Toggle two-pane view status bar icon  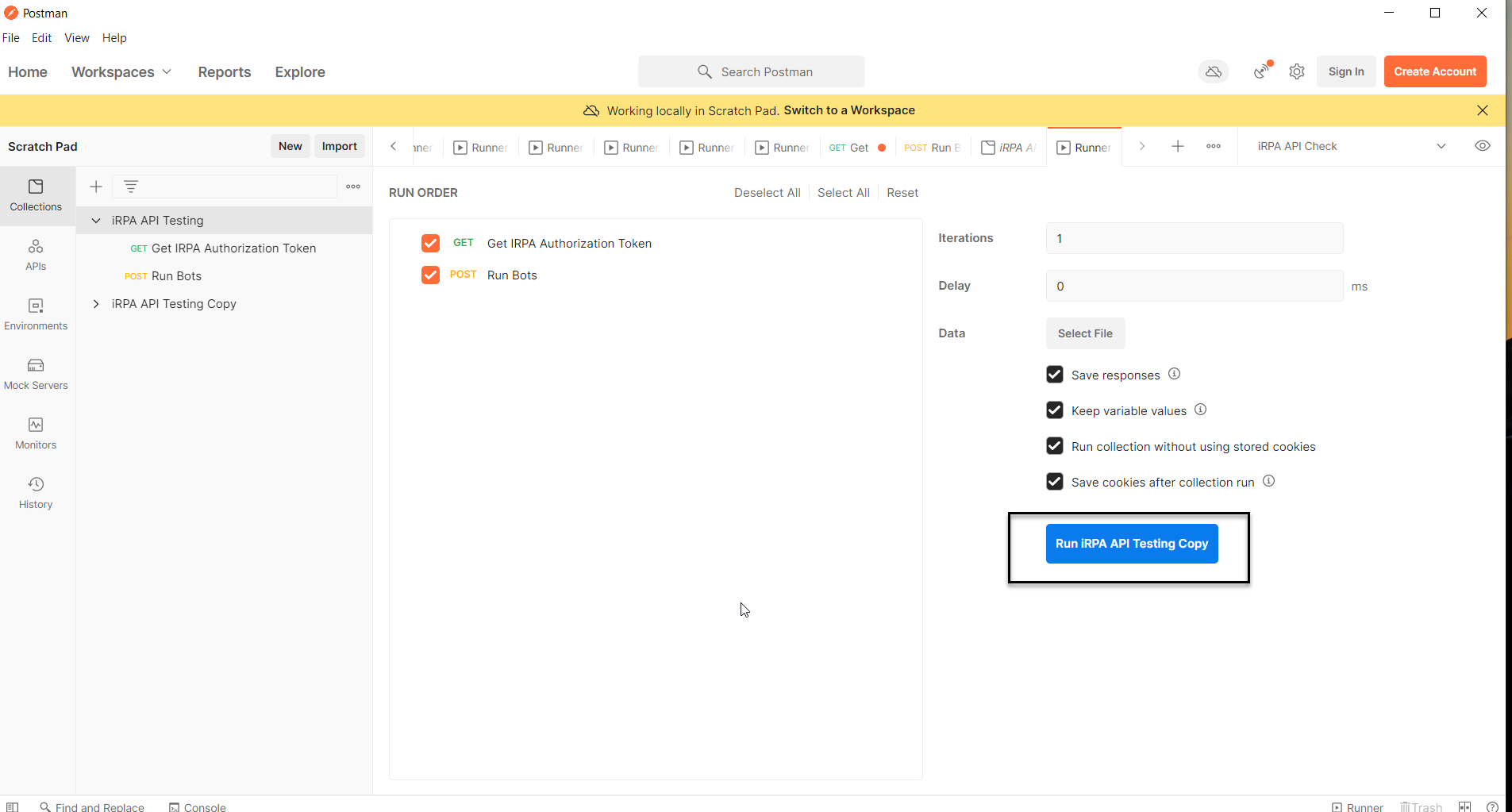(1465, 806)
